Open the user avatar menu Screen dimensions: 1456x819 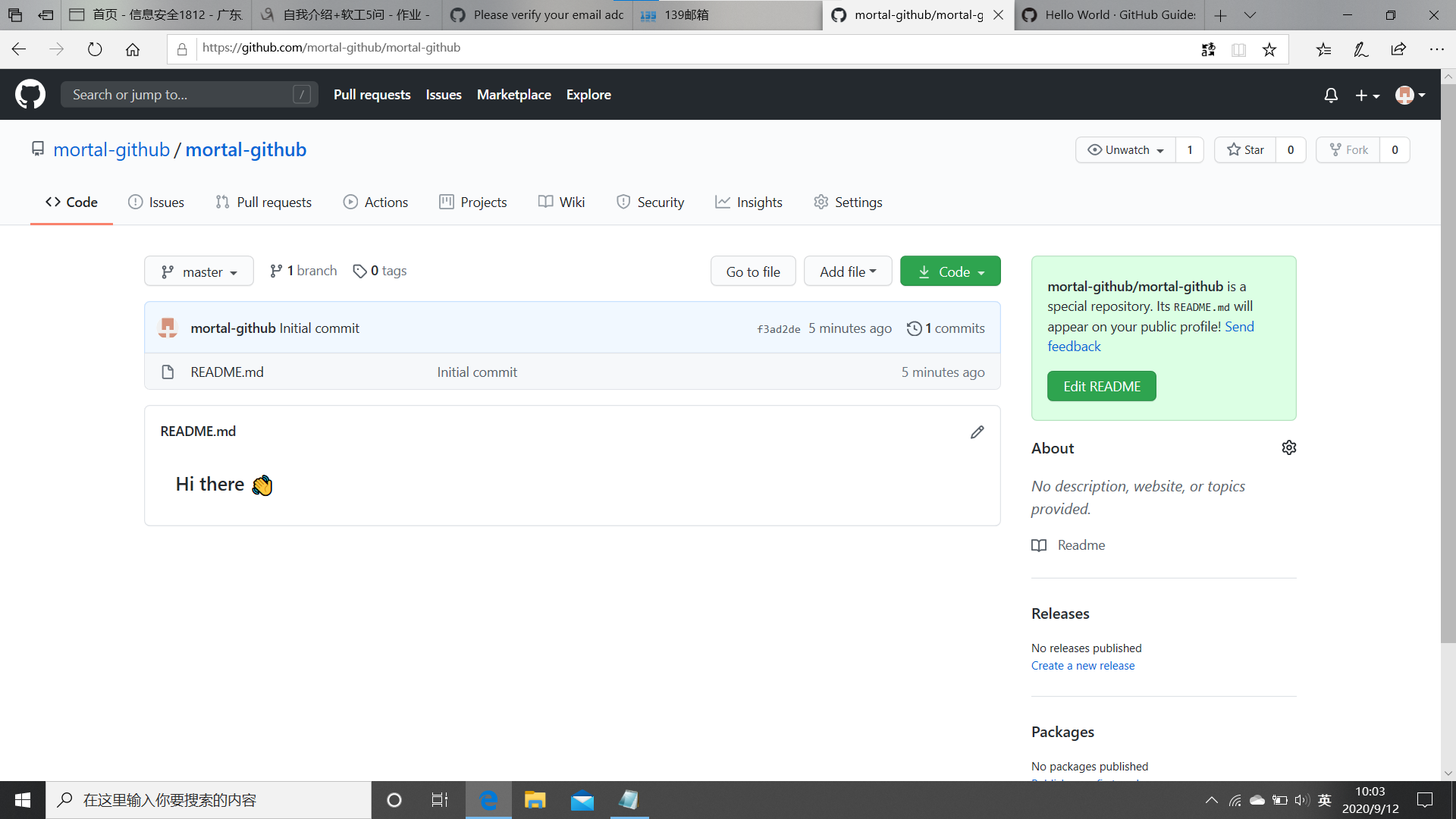coord(1410,95)
